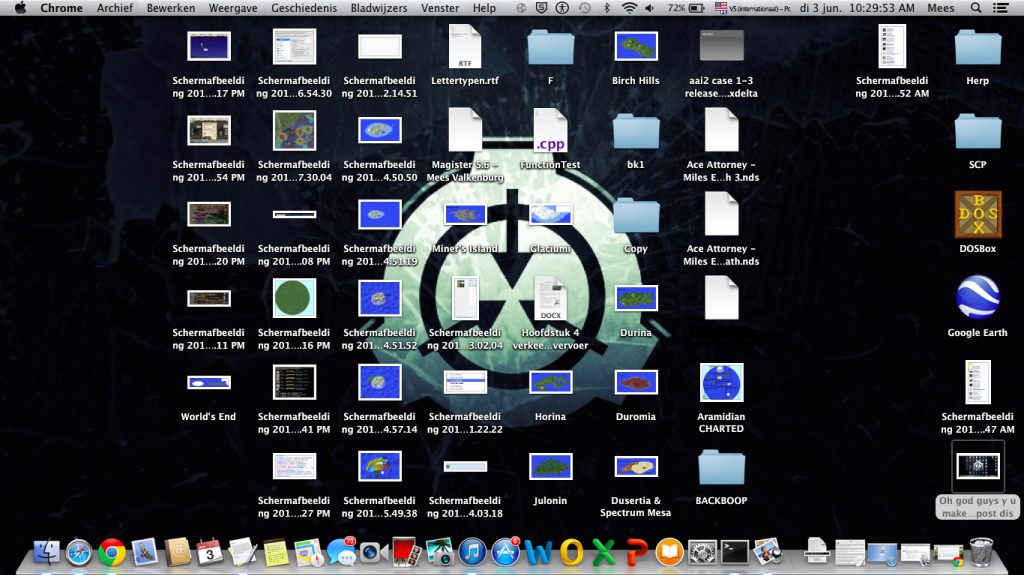Viewport: 1024px width, 575px height.
Task: Open the Calendar app in the Dock
Action: point(210,552)
